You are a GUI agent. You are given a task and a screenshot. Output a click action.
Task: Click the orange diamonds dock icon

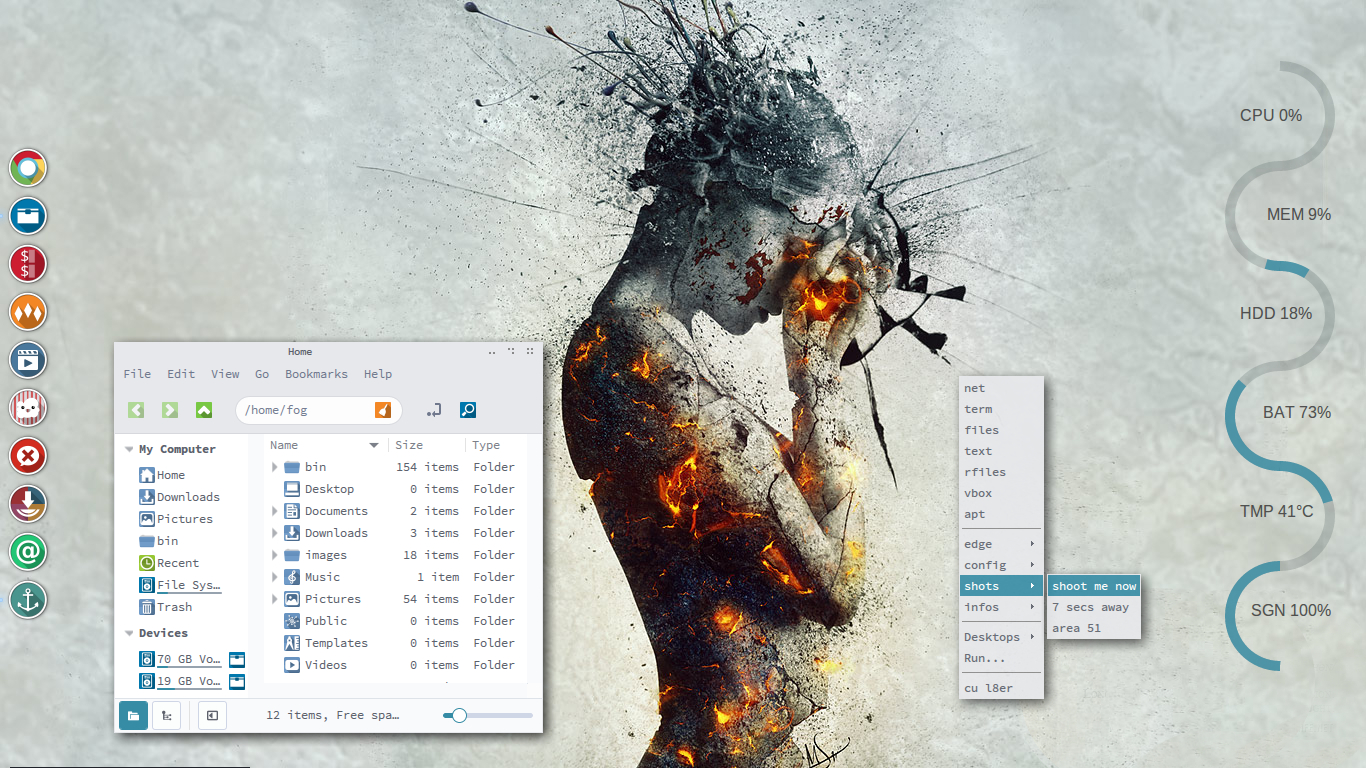click(x=28, y=312)
